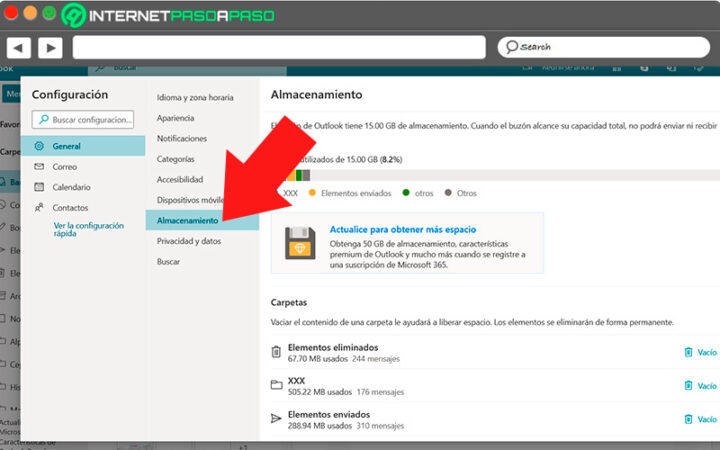
Task: Click Actualice para obtener más espacio link
Action: click(x=403, y=229)
